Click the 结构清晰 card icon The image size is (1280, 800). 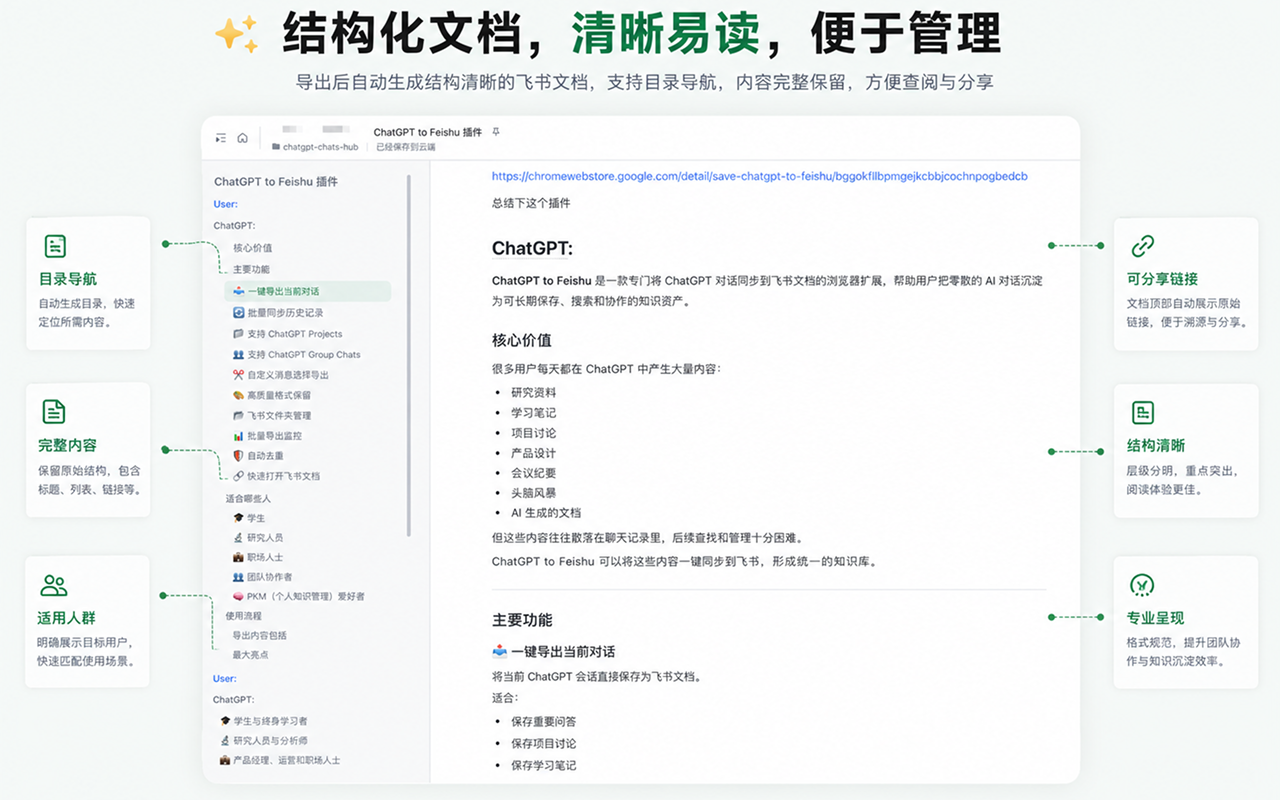click(1142, 412)
